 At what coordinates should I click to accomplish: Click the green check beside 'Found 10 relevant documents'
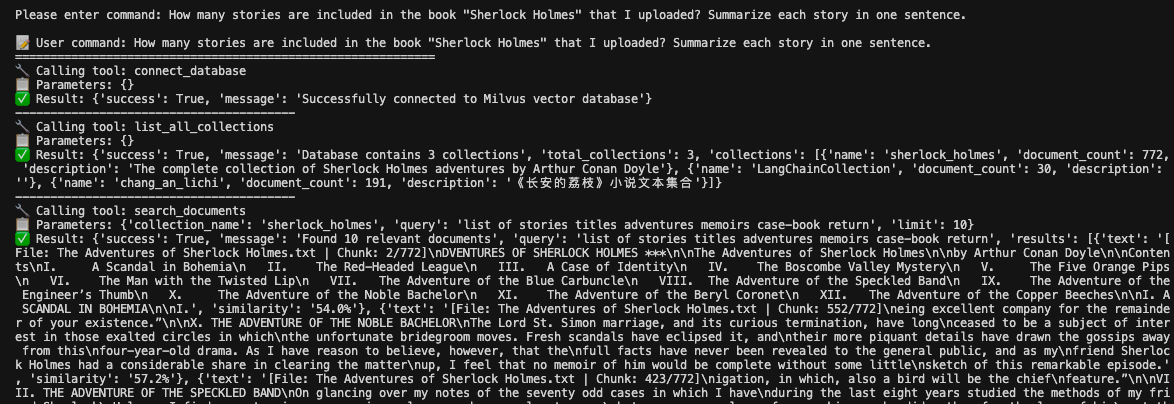[x=22, y=239]
